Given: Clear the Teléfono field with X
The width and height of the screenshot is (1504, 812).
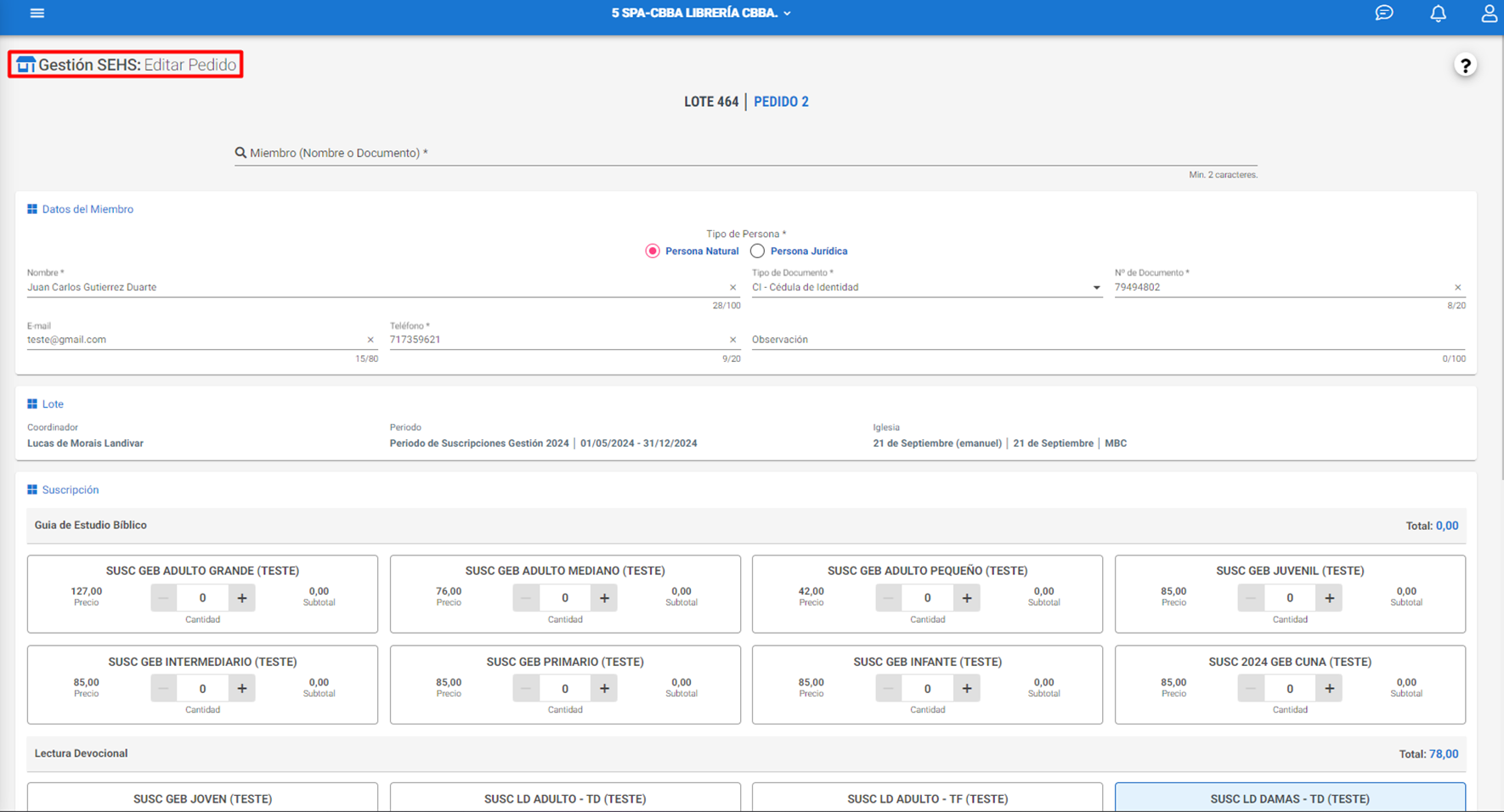Looking at the screenshot, I should pyautogui.click(x=733, y=340).
